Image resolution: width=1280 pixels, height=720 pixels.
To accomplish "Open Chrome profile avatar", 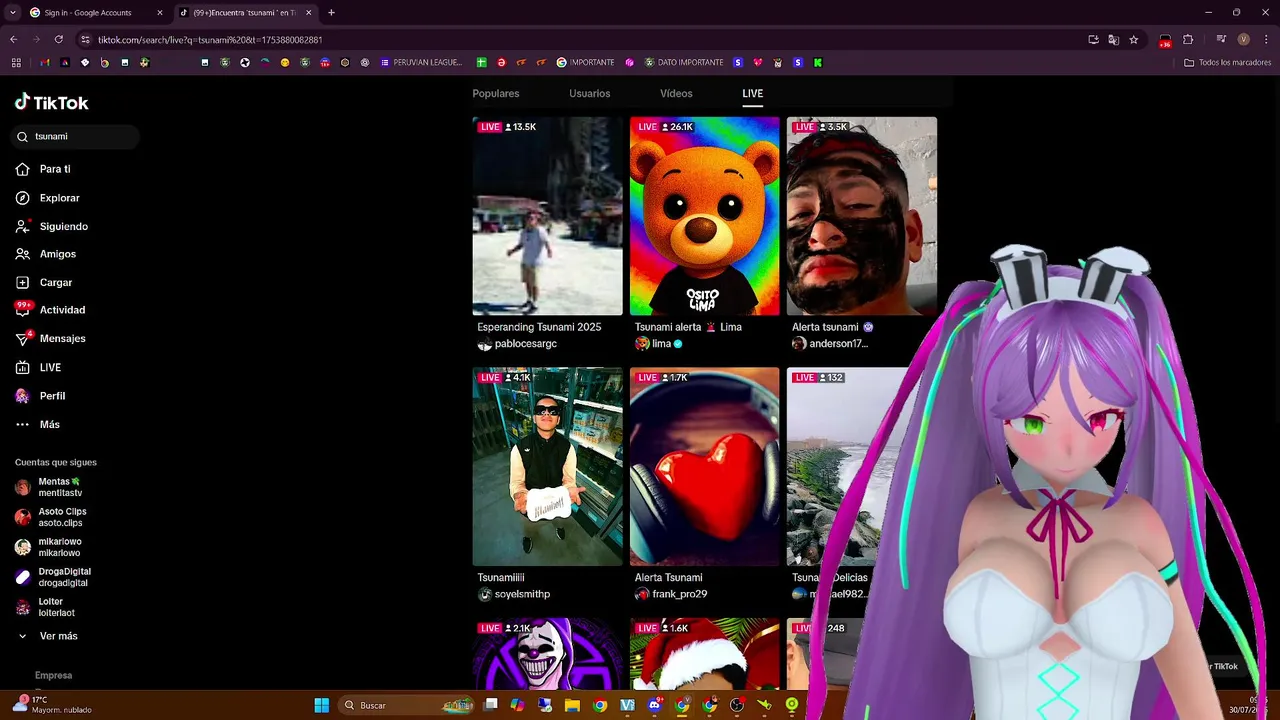I will pyautogui.click(x=1243, y=39).
